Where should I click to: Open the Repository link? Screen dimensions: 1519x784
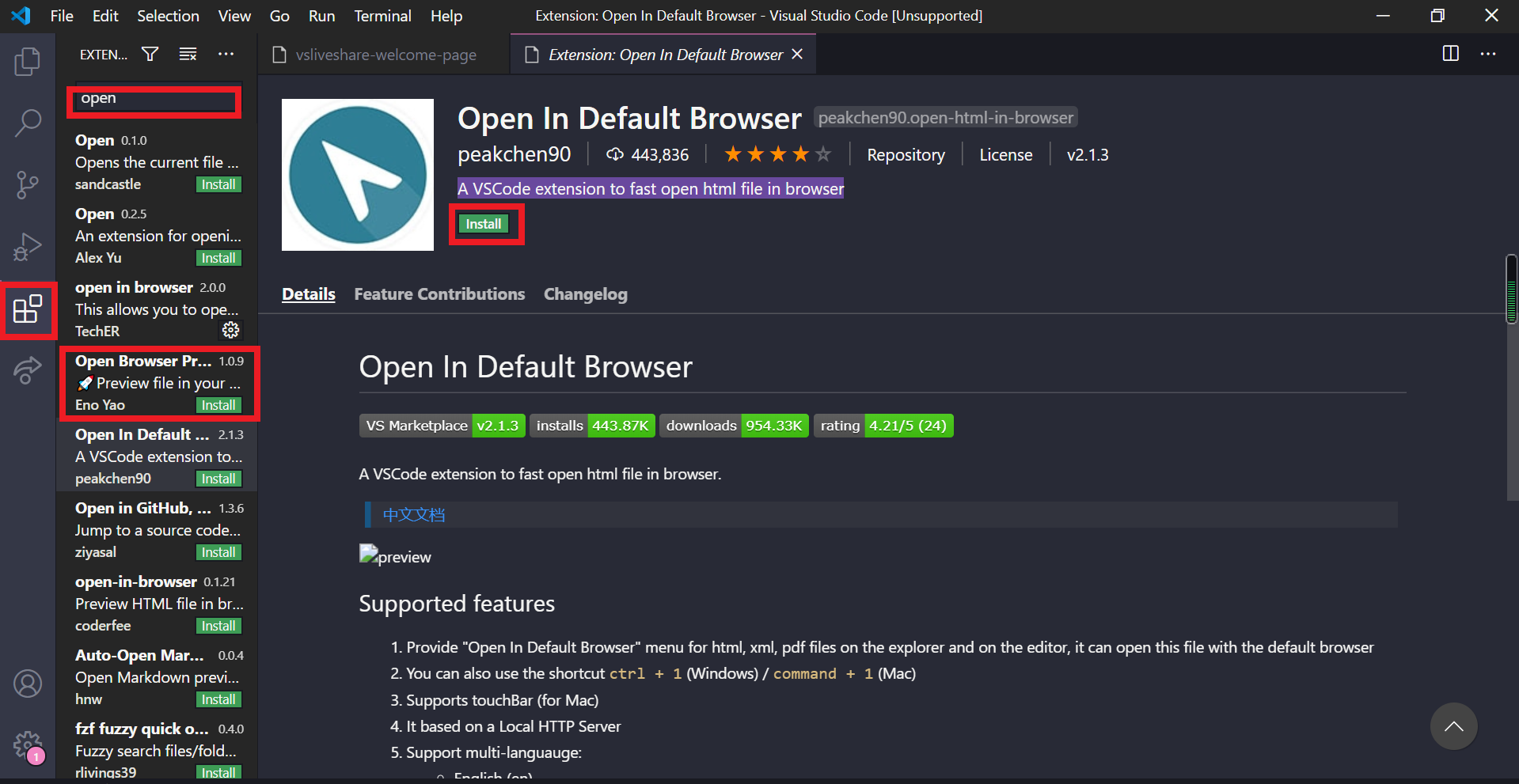tap(906, 154)
